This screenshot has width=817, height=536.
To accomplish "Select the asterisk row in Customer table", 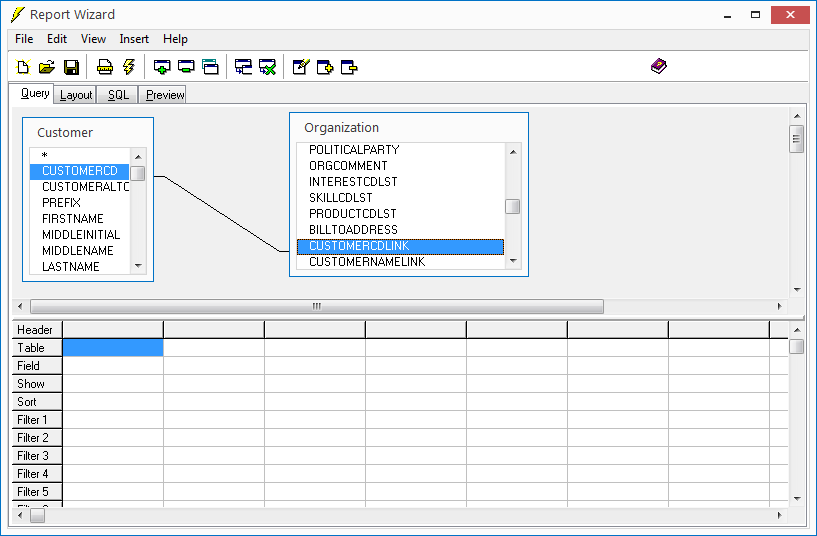I will click(80, 155).
